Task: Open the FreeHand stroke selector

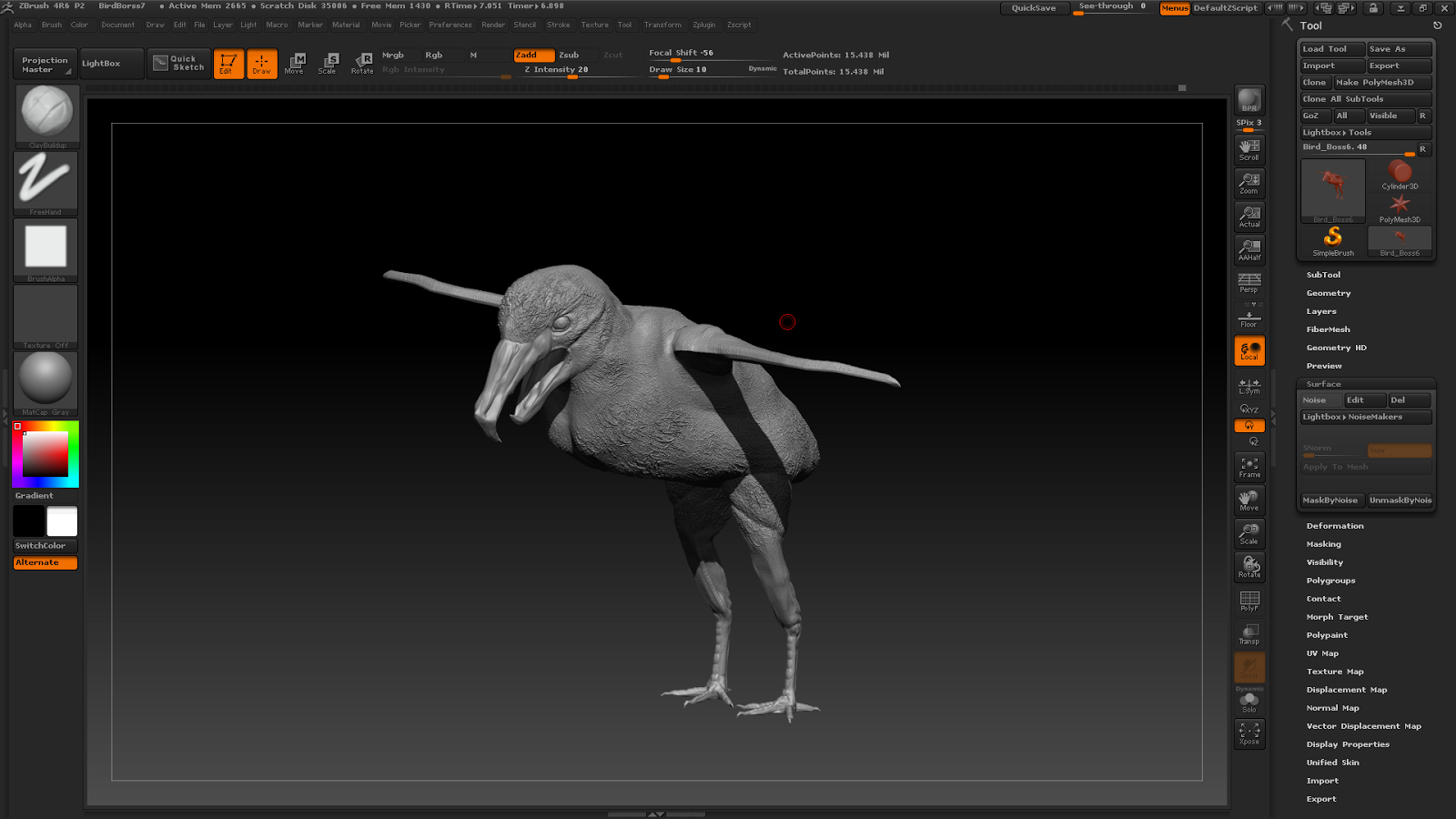Action: point(45,180)
